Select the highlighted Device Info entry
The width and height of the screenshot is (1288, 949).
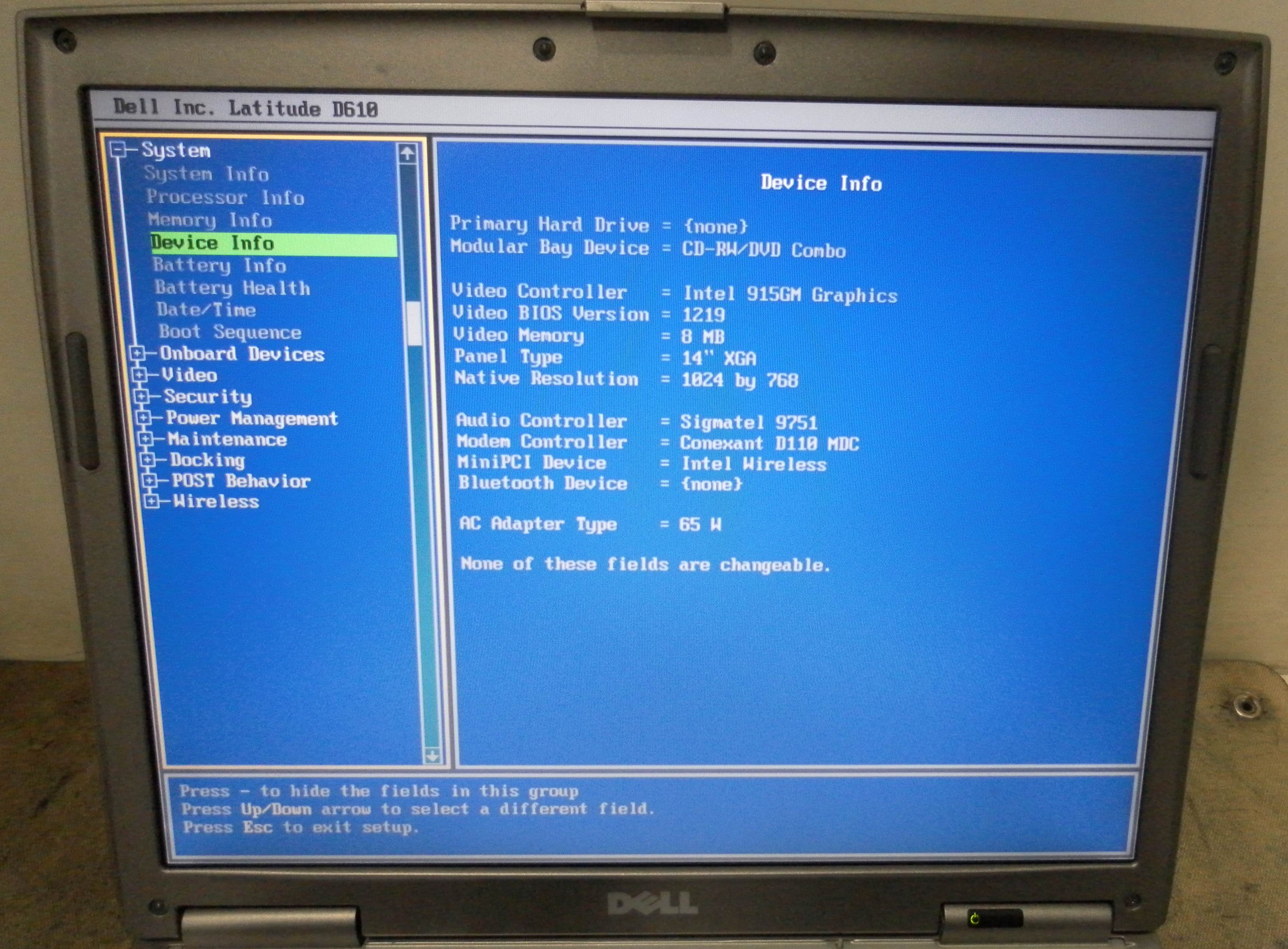pos(273,244)
